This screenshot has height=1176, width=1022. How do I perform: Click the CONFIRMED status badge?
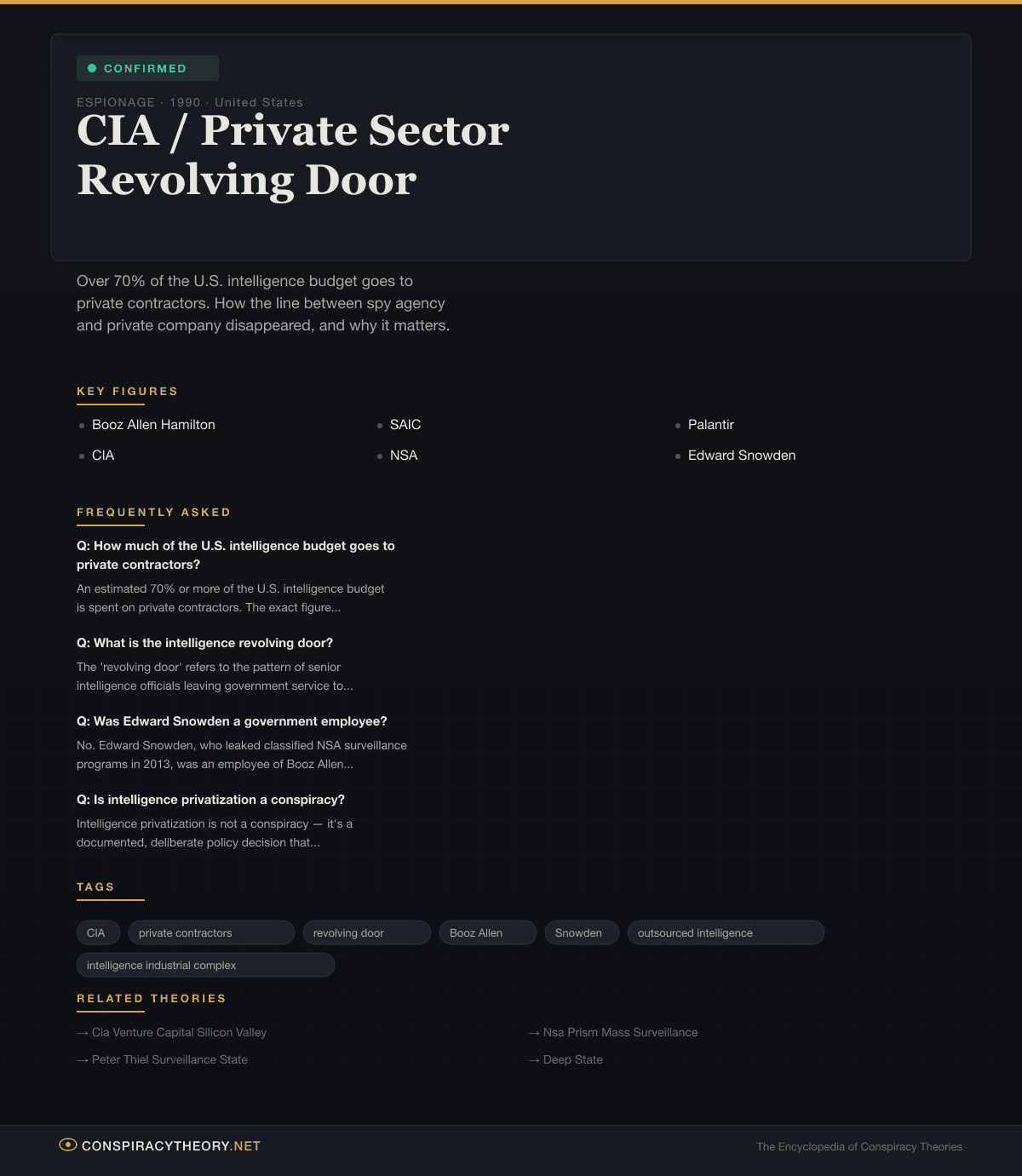point(147,68)
